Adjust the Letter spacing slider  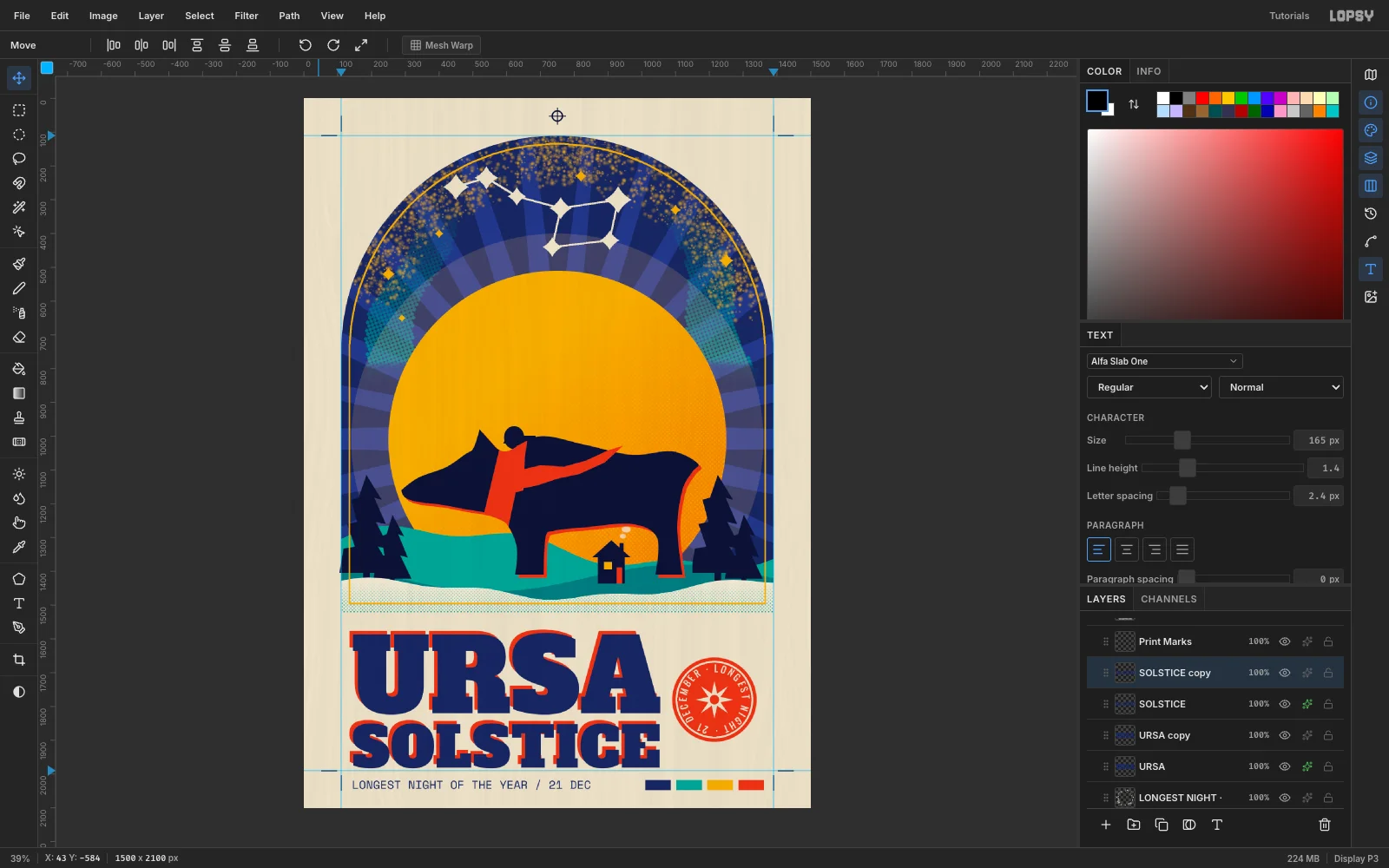pyautogui.click(x=1222, y=496)
